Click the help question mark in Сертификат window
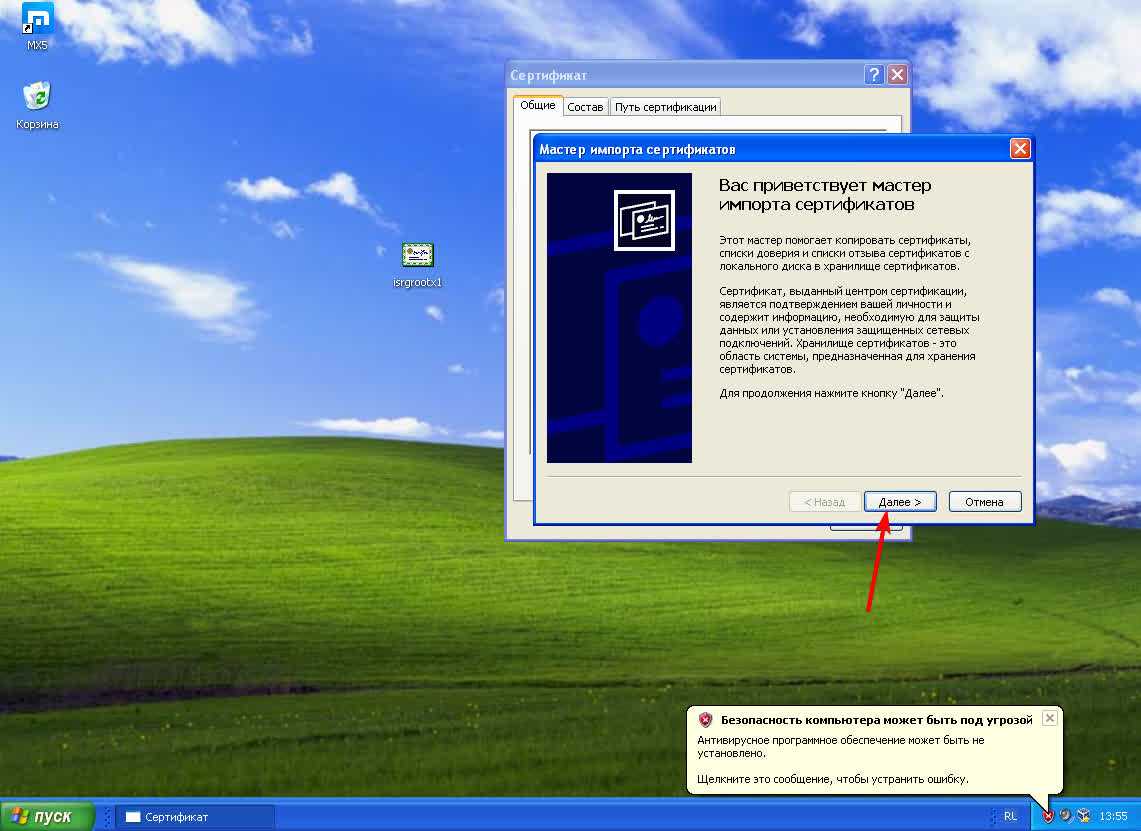1141x831 pixels. [874, 74]
